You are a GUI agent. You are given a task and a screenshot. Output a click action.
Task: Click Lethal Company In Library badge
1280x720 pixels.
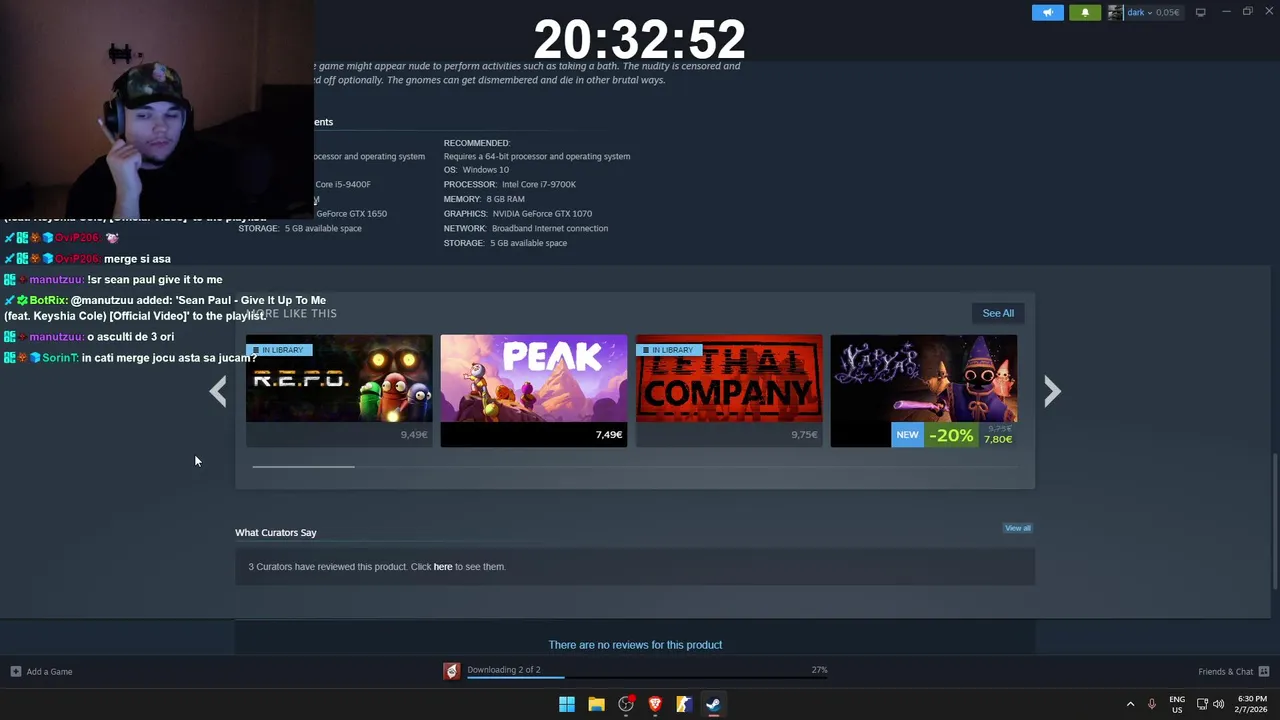(x=669, y=350)
